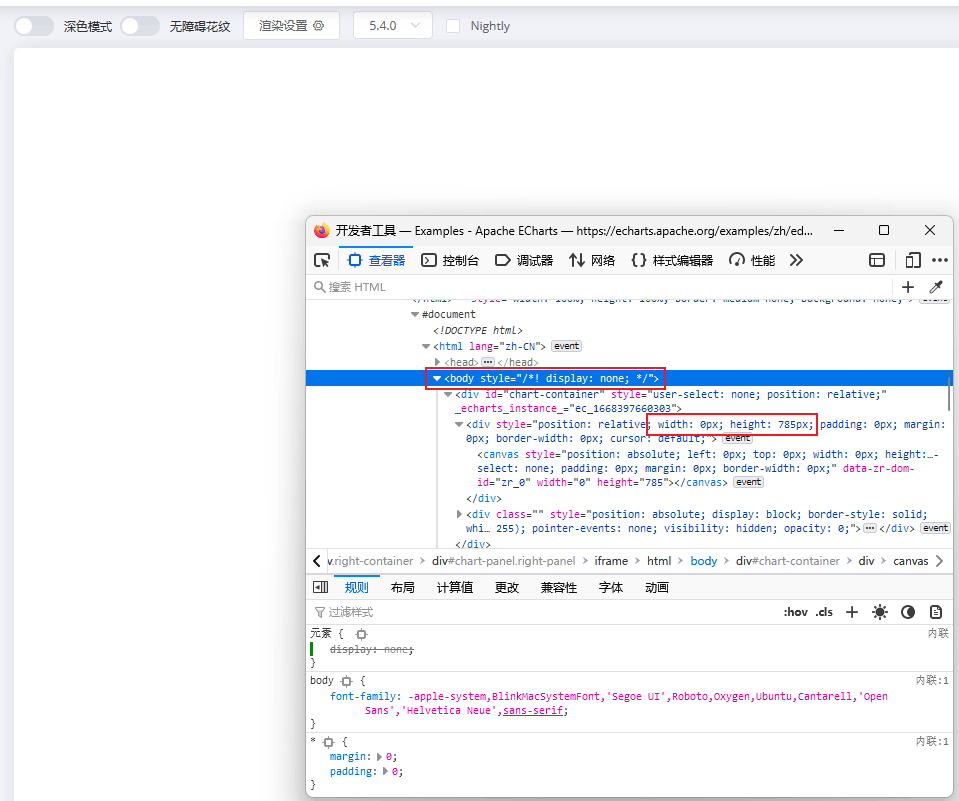Toggle dark color scheme simulation icon
Screen dimensions: 959x801
[908, 612]
